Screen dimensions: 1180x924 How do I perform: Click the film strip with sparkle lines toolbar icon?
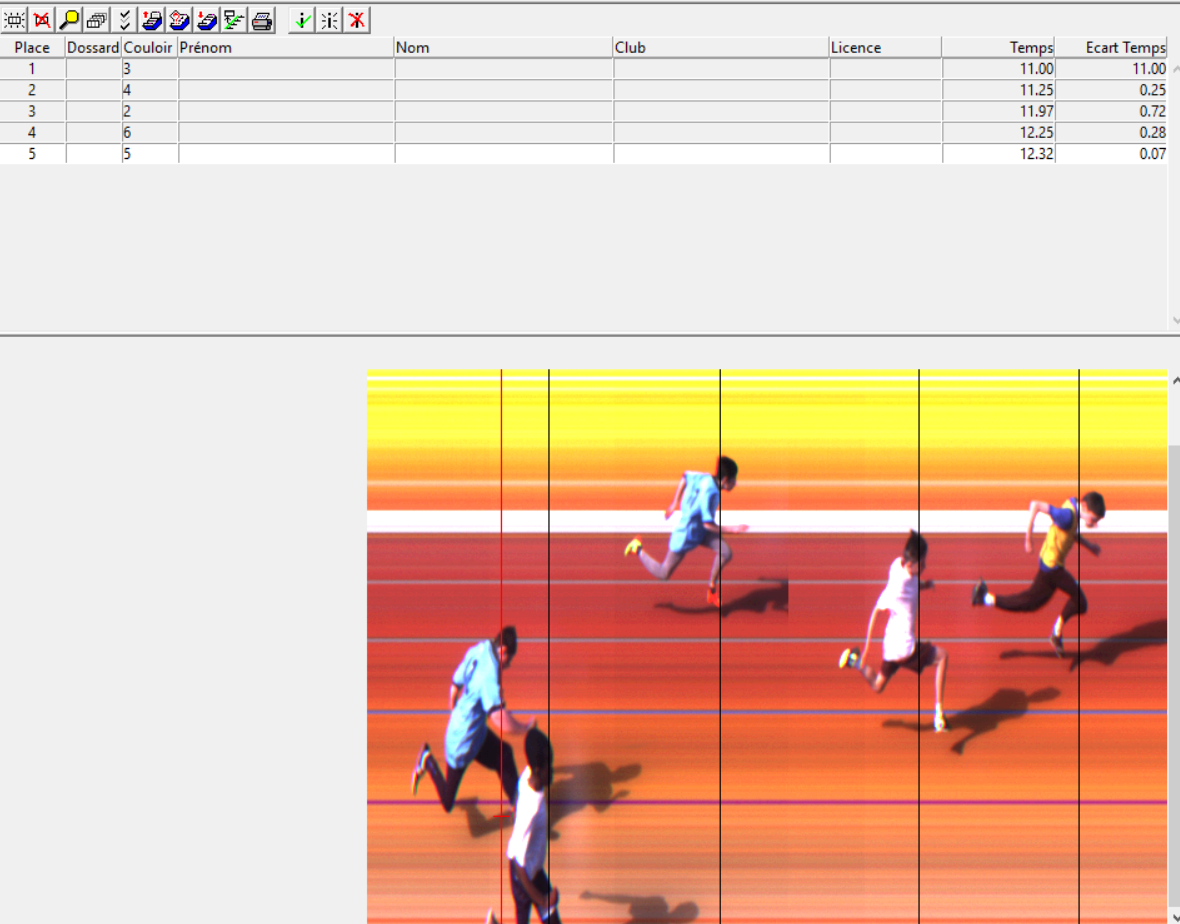14,20
